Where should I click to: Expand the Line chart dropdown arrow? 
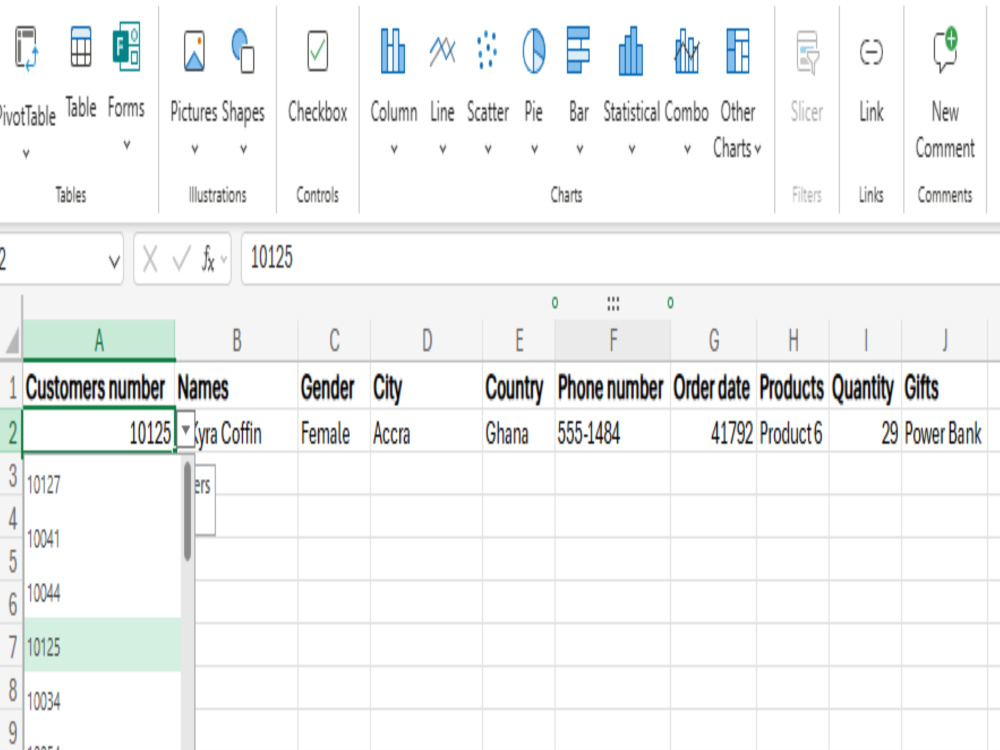click(x=442, y=149)
